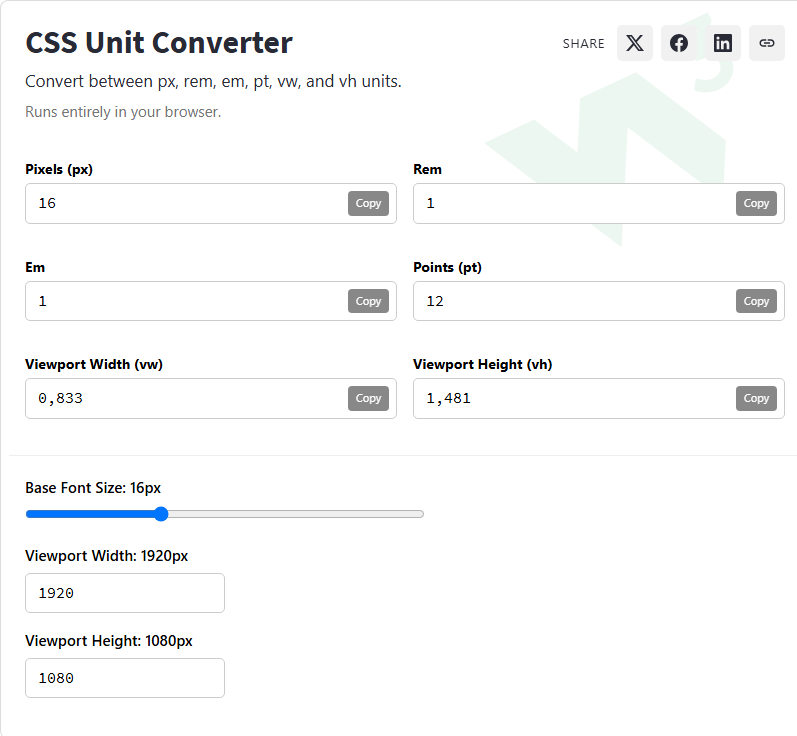The height and width of the screenshot is (736, 797).
Task: Copy the Viewport Width (vw) value
Action: click(x=369, y=398)
